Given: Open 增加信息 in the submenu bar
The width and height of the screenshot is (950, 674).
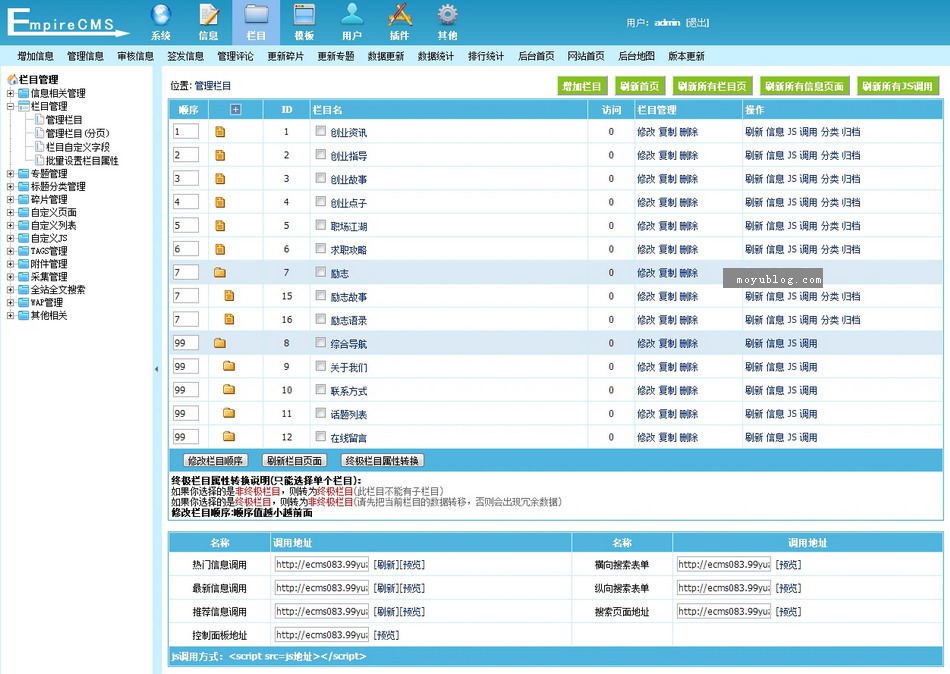Looking at the screenshot, I should pos(35,56).
